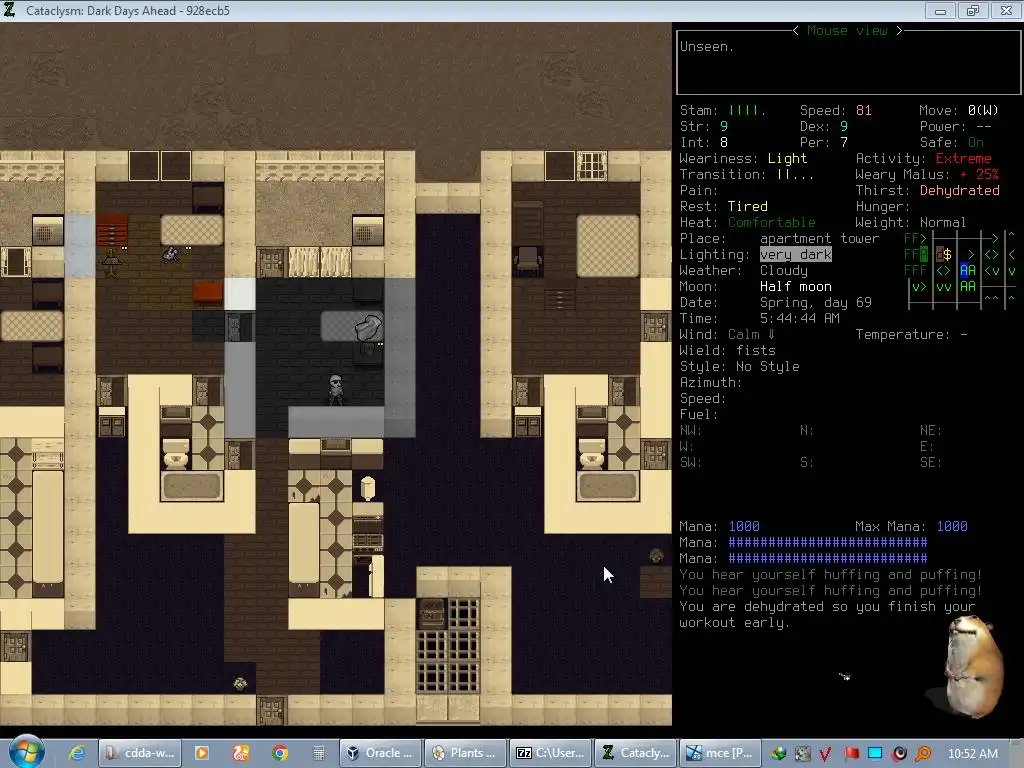The width and height of the screenshot is (1024, 768).
Task: Switch to the 'cdda-w...' folder taskbar button
Action: point(141,753)
